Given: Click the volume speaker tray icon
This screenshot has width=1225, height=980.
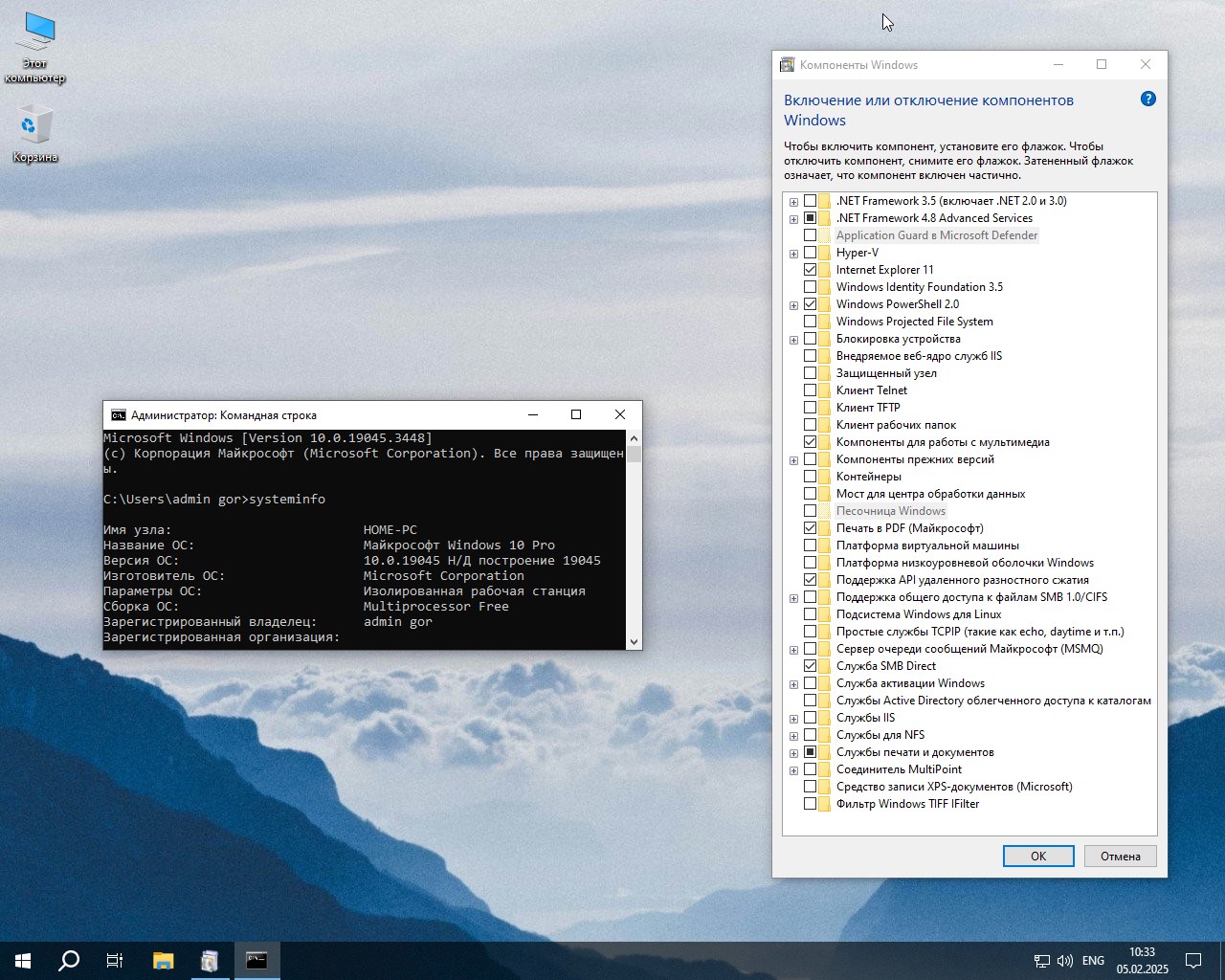Looking at the screenshot, I should 1065,961.
